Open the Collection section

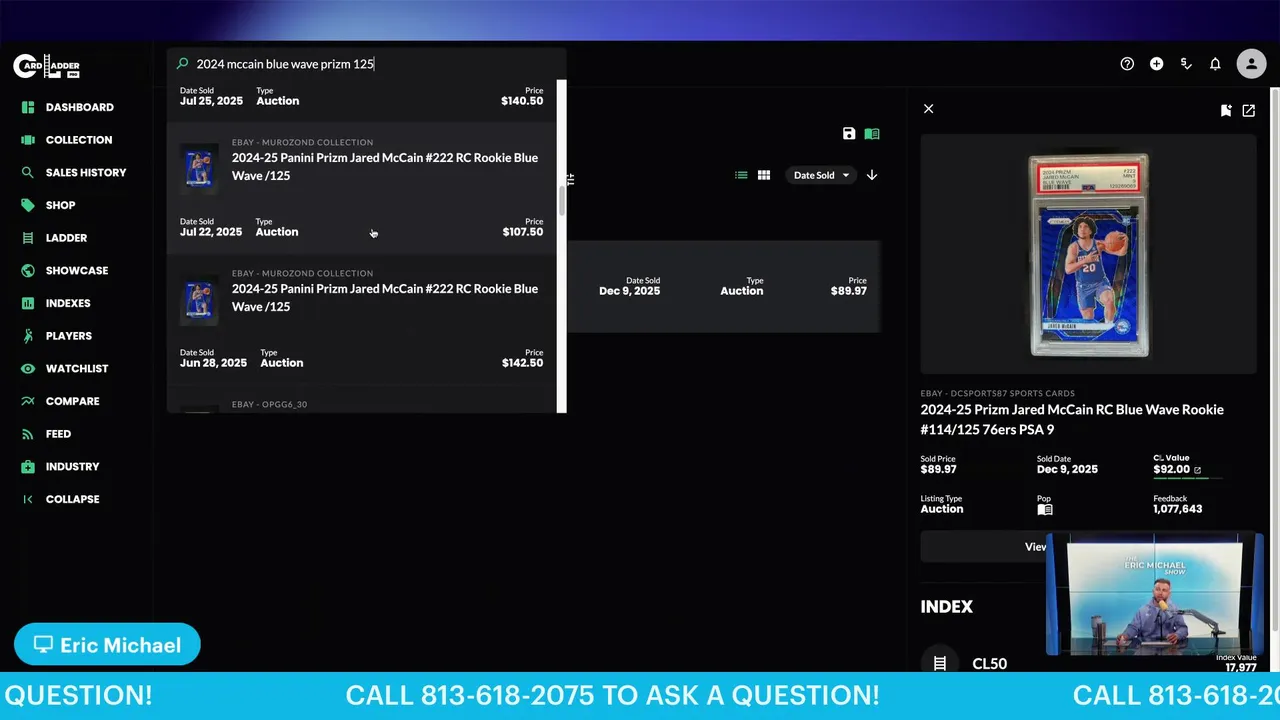[x=78, y=140]
